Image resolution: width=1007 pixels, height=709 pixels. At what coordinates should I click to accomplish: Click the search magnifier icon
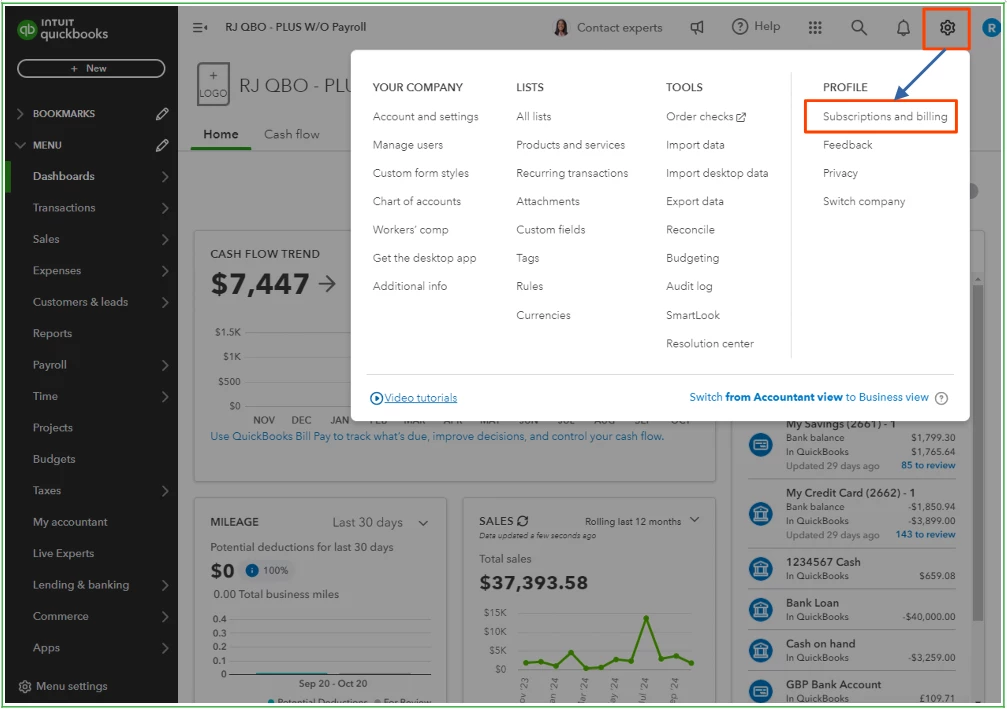[859, 28]
